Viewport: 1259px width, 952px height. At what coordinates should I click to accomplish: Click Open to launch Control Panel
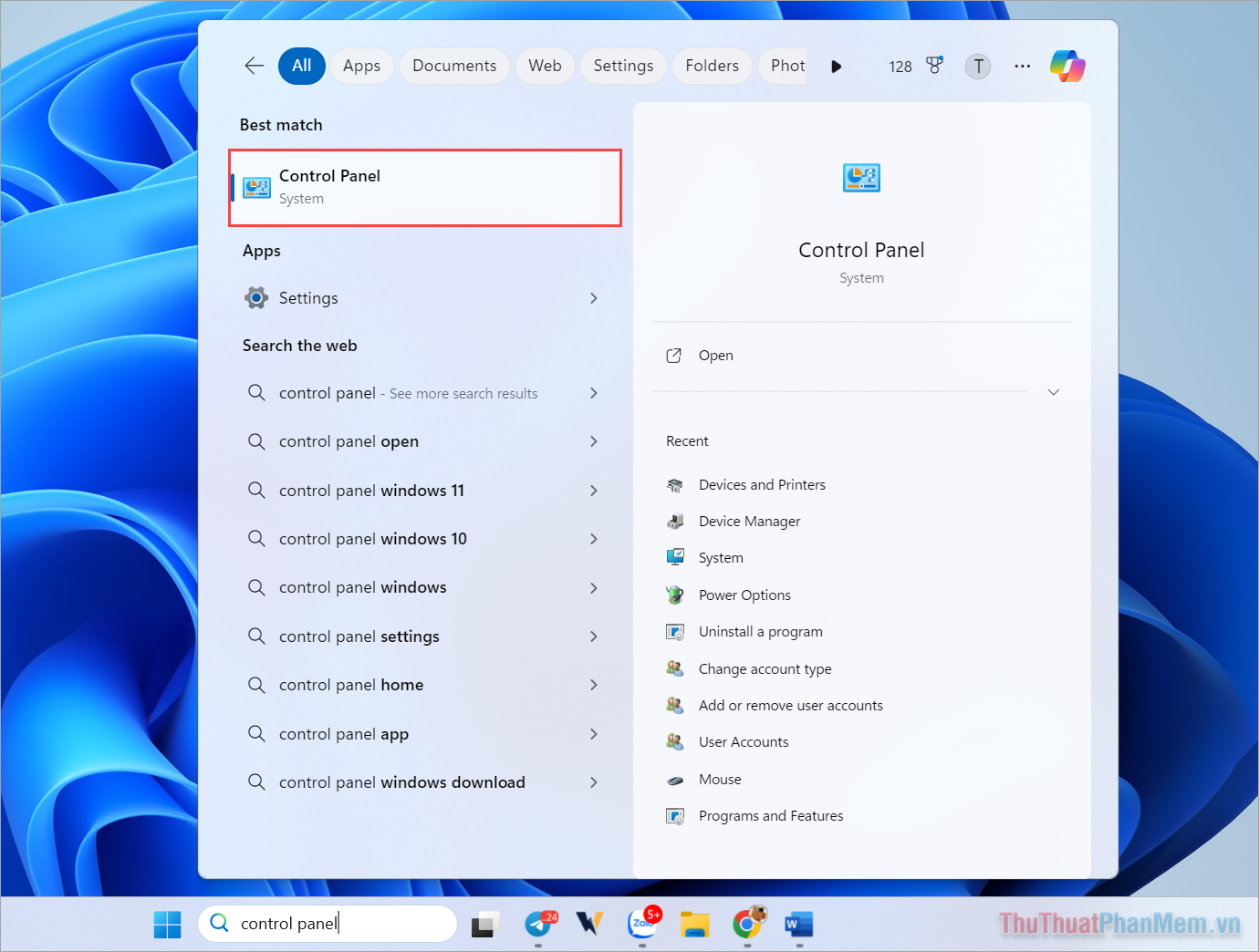point(715,355)
